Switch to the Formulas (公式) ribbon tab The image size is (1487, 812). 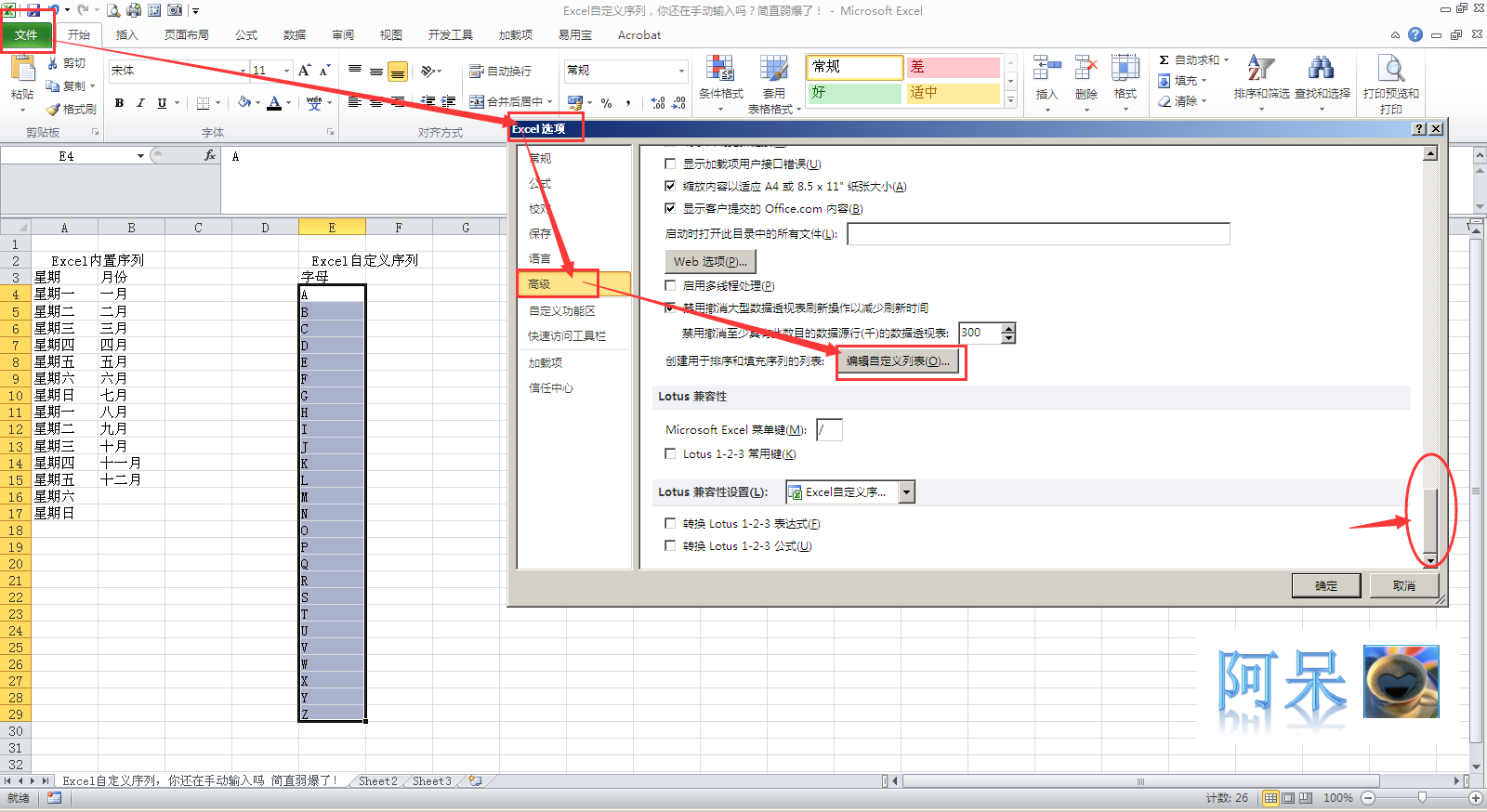246,35
